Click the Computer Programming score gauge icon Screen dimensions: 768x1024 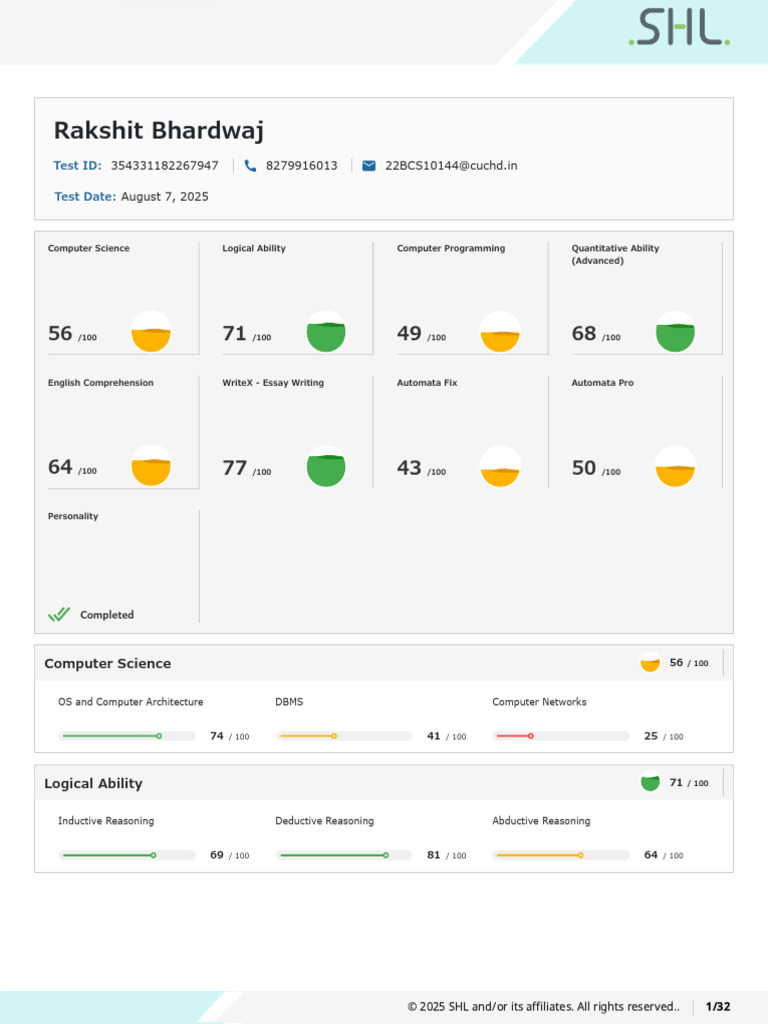(x=500, y=332)
